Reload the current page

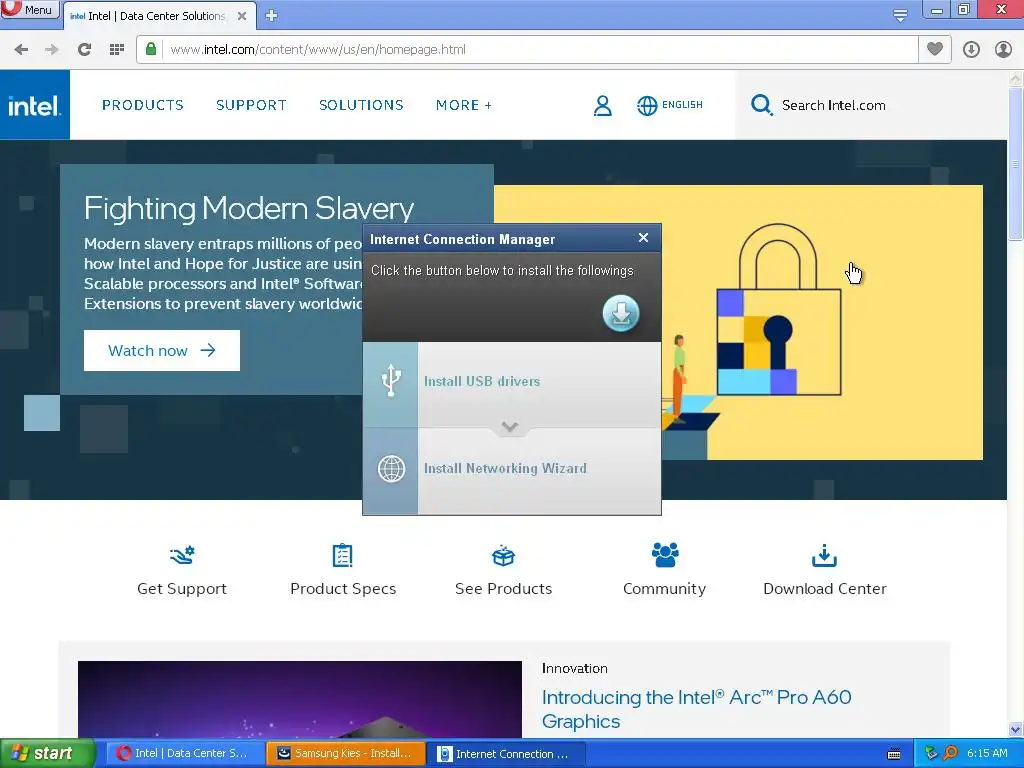click(x=84, y=50)
